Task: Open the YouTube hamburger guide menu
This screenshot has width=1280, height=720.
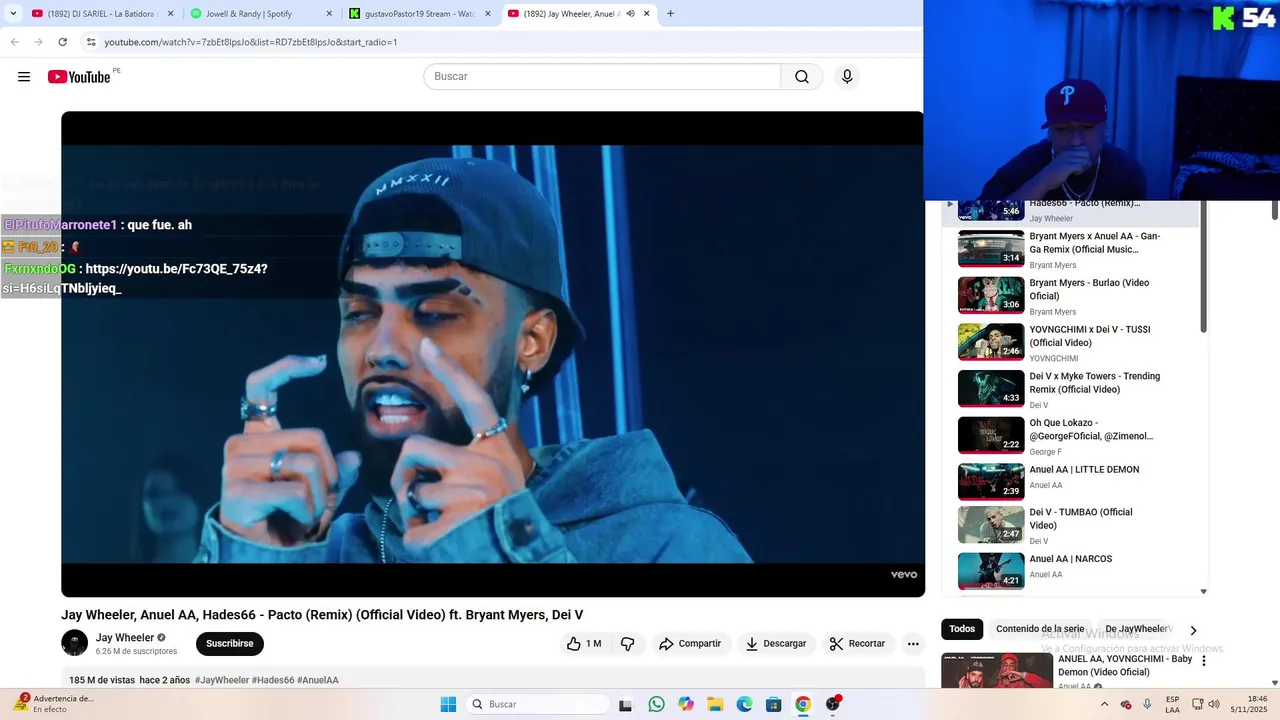Action: click(24, 77)
